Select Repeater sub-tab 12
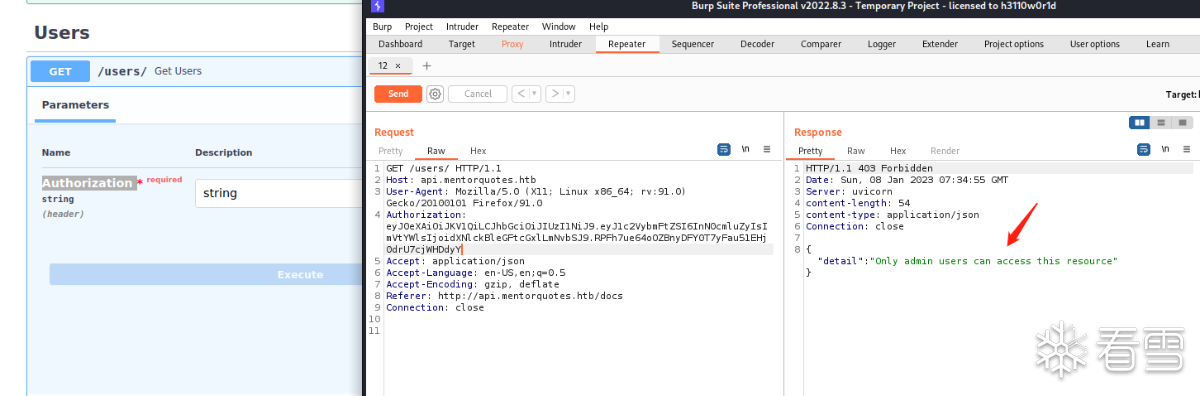1200x396 pixels. (x=383, y=65)
